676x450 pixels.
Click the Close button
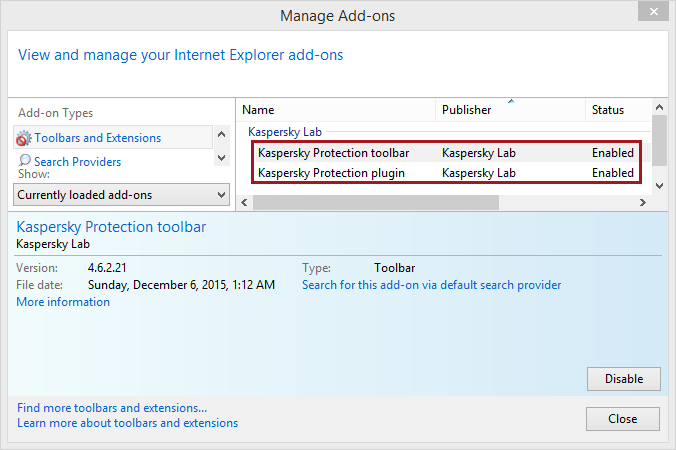623,419
